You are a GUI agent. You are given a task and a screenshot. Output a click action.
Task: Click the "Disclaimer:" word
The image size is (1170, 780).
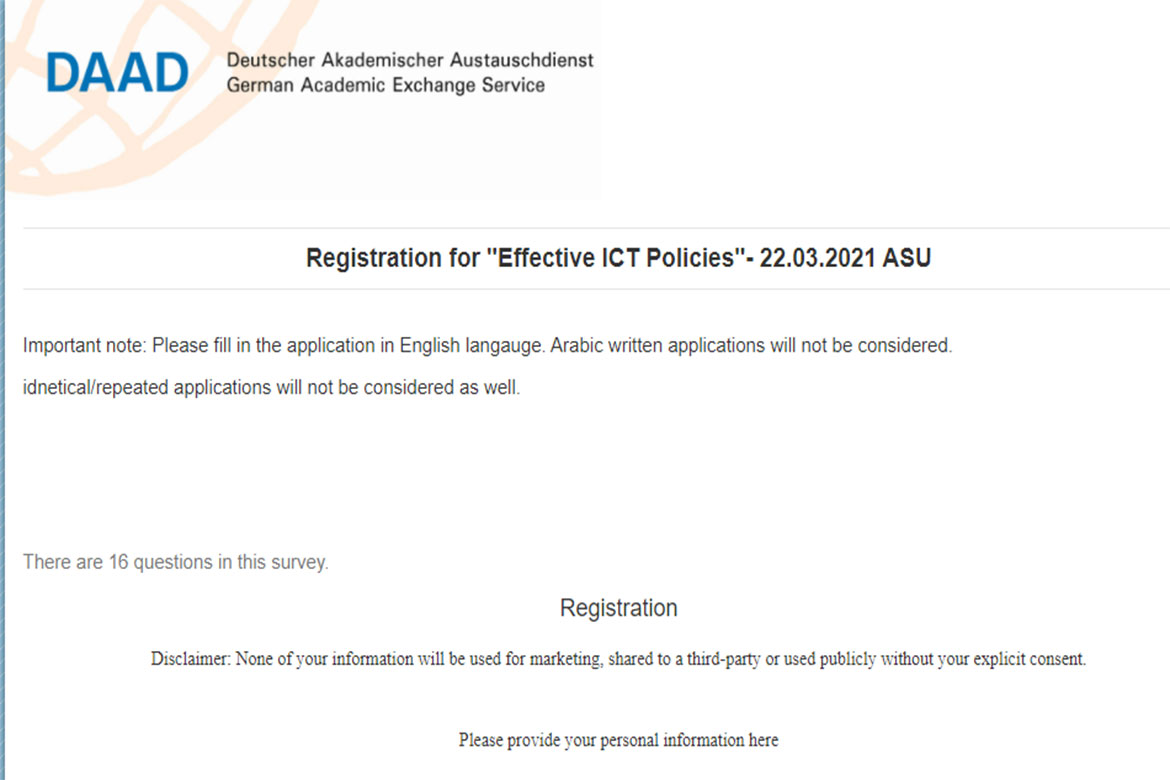click(x=190, y=659)
